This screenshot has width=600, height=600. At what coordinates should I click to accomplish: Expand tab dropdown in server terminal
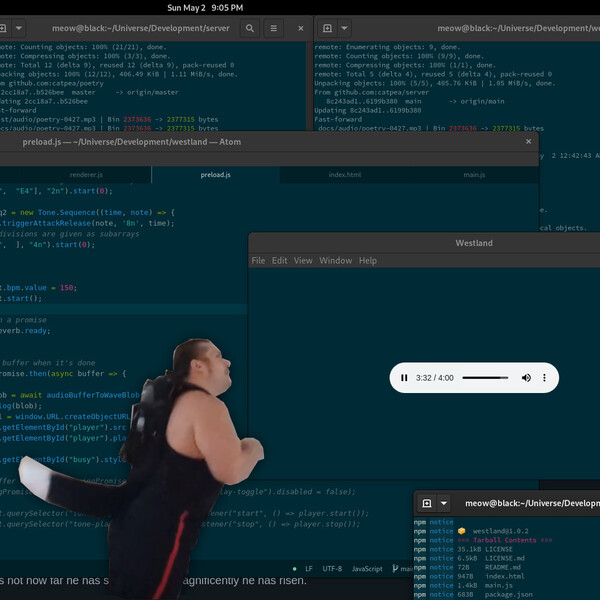[x=19, y=28]
